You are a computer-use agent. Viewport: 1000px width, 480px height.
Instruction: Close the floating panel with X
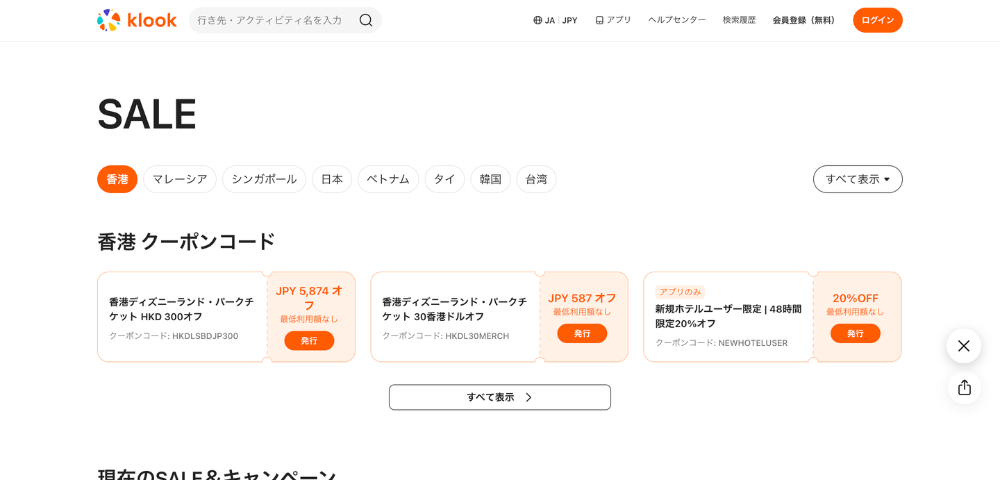pyautogui.click(x=964, y=346)
